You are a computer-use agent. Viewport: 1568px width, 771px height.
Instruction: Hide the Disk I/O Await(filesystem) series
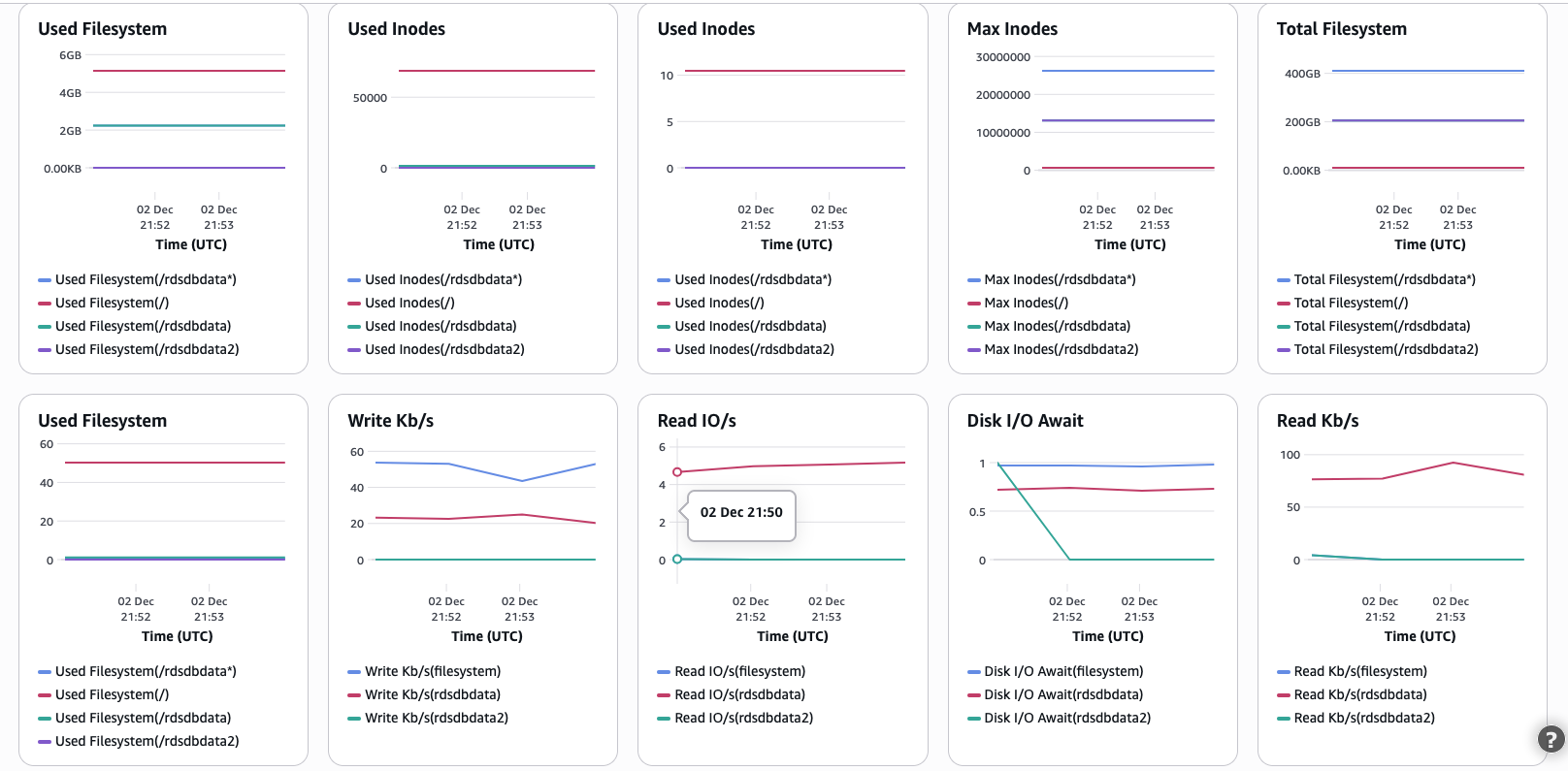click(1062, 671)
